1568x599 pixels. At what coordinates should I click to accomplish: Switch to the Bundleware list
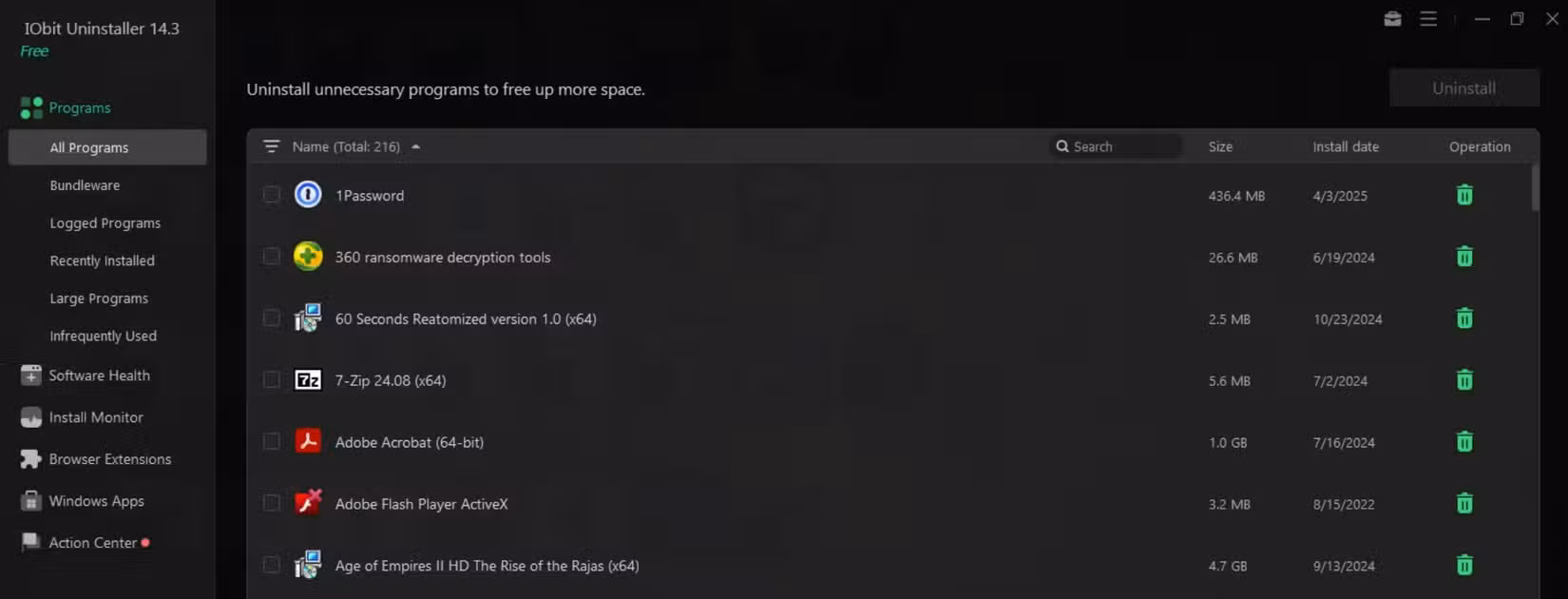[x=85, y=185]
